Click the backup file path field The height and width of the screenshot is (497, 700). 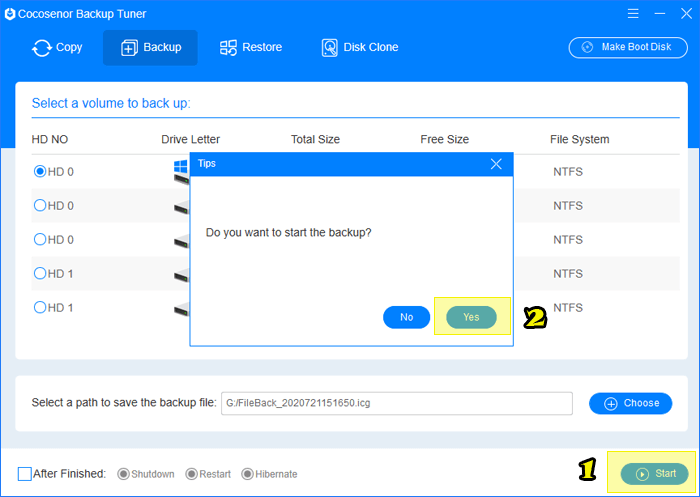click(397, 403)
